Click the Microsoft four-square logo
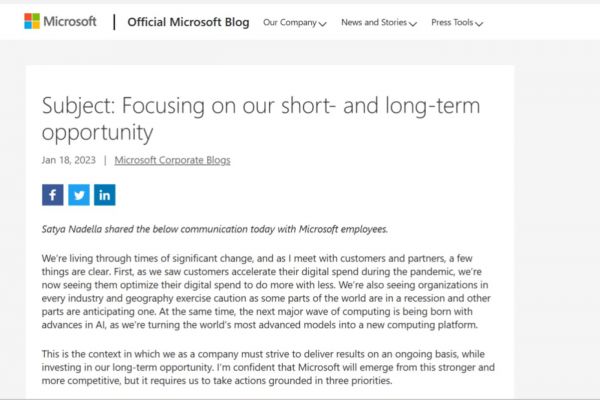 [x=32, y=21]
